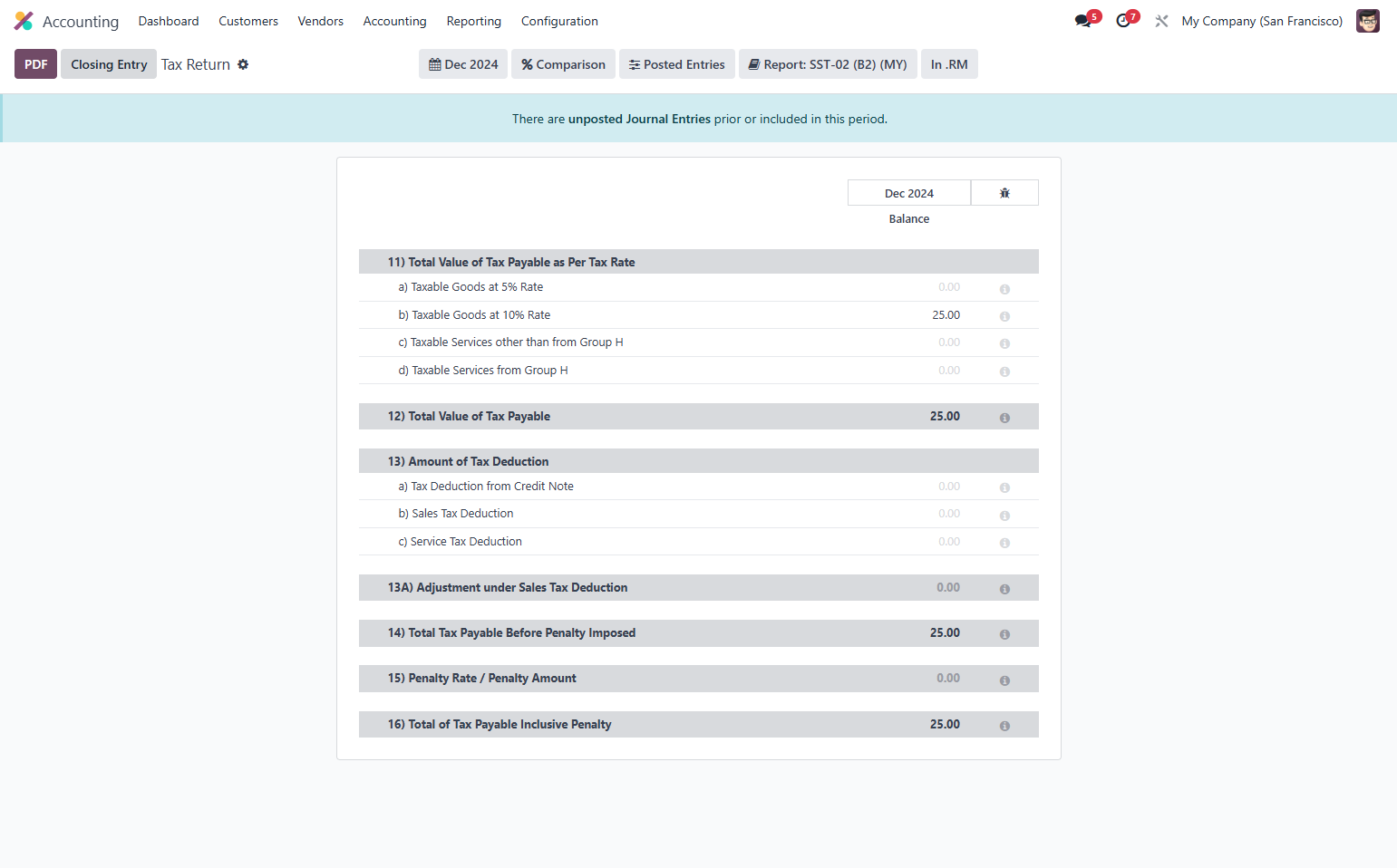Image resolution: width=1397 pixels, height=868 pixels.
Task: Open the Accounting menu item
Action: tap(394, 21)
